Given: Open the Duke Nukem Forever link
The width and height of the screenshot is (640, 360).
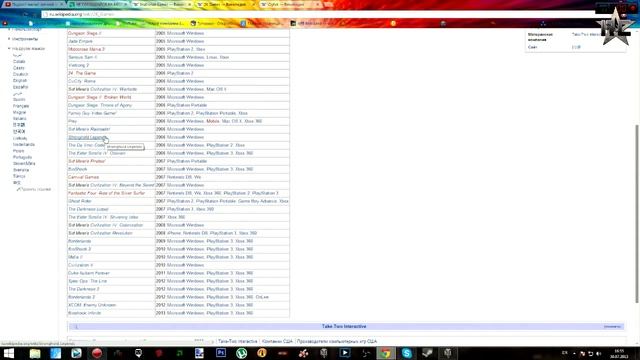Looking at the screenshot, I should coord(89,273).
